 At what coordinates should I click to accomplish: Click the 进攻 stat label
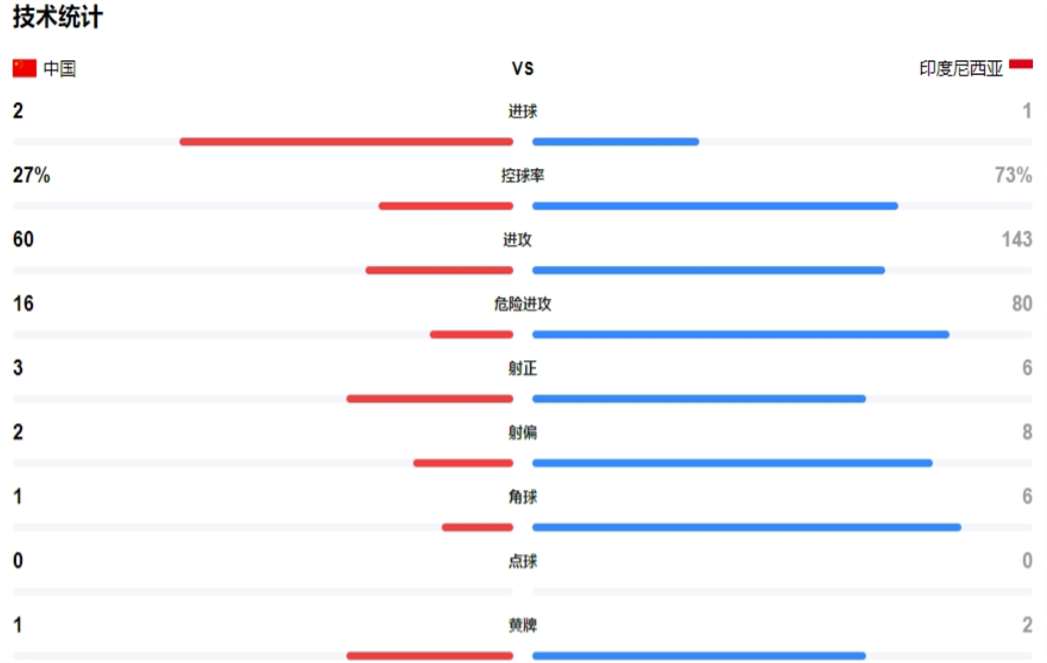pyautogui.click(x=517, y=240)
